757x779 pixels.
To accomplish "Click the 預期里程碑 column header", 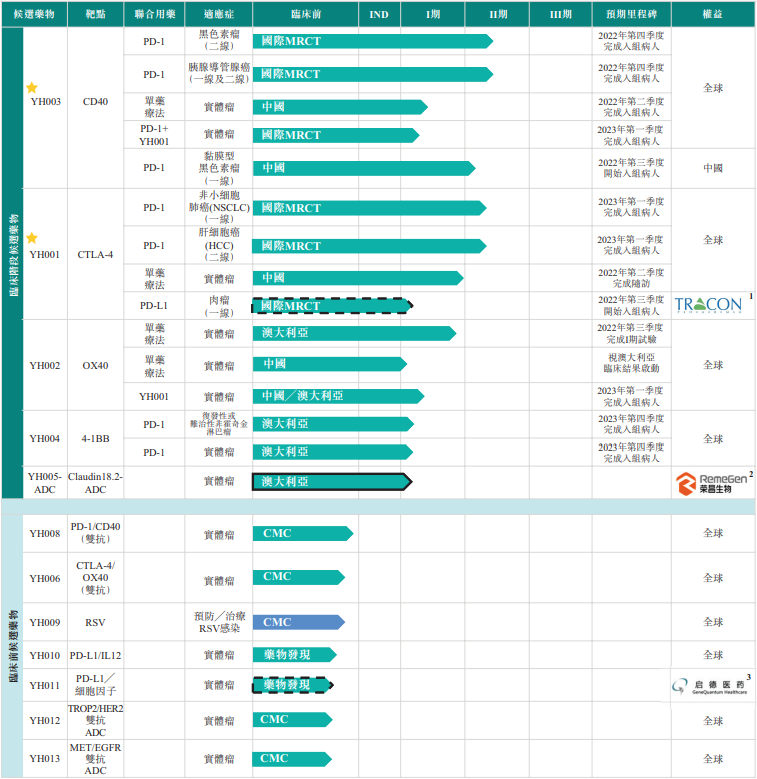I will pyautogui.click(x=631, y=14).
